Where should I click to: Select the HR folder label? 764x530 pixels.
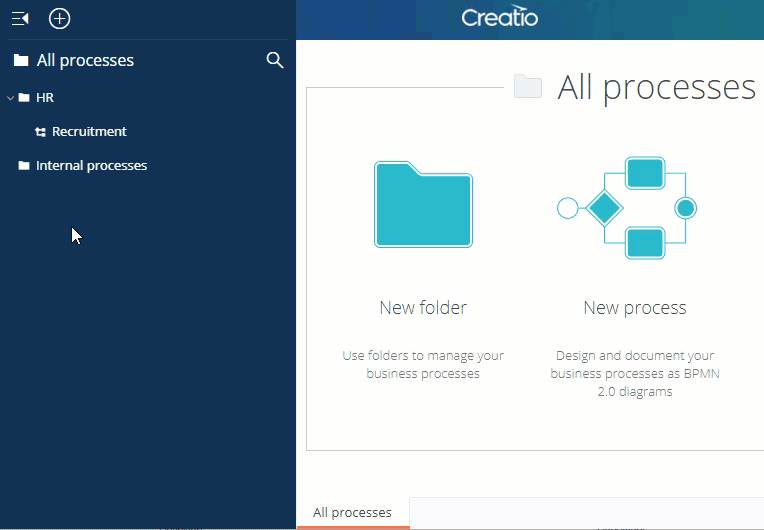click(45, 97)
